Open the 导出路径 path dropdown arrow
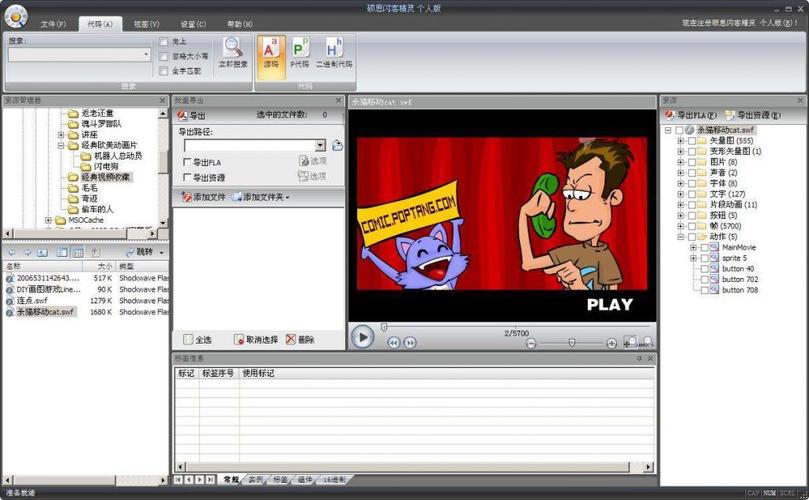This screenshot has width=809, height=500. 320,146
